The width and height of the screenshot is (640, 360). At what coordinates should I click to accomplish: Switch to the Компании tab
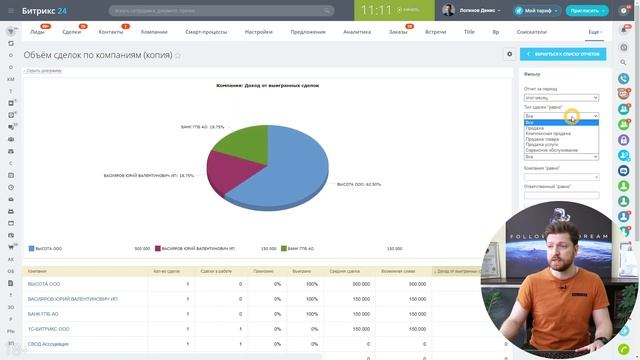coord(154,32)
